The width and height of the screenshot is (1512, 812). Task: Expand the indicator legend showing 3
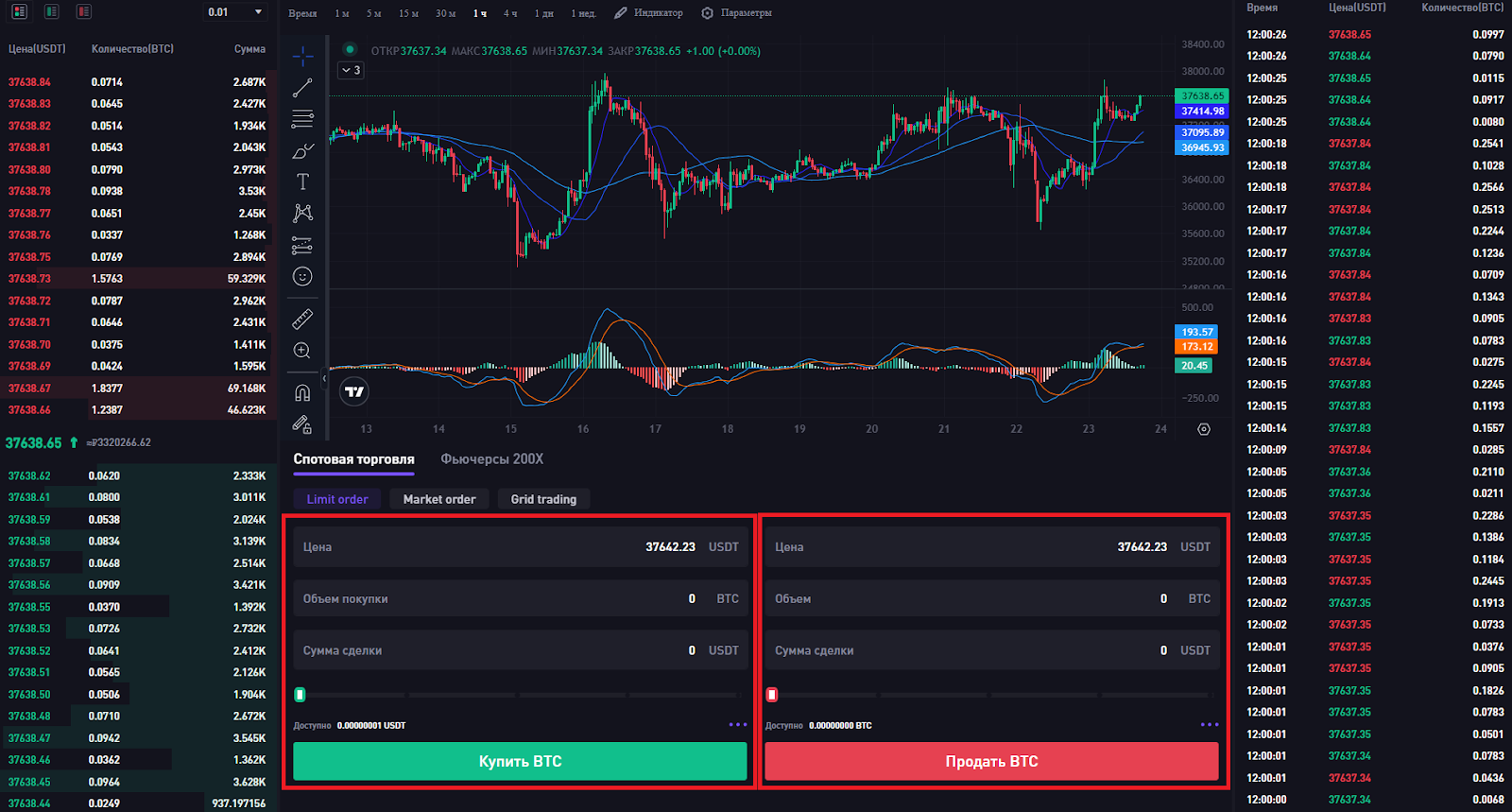(351, 70)
